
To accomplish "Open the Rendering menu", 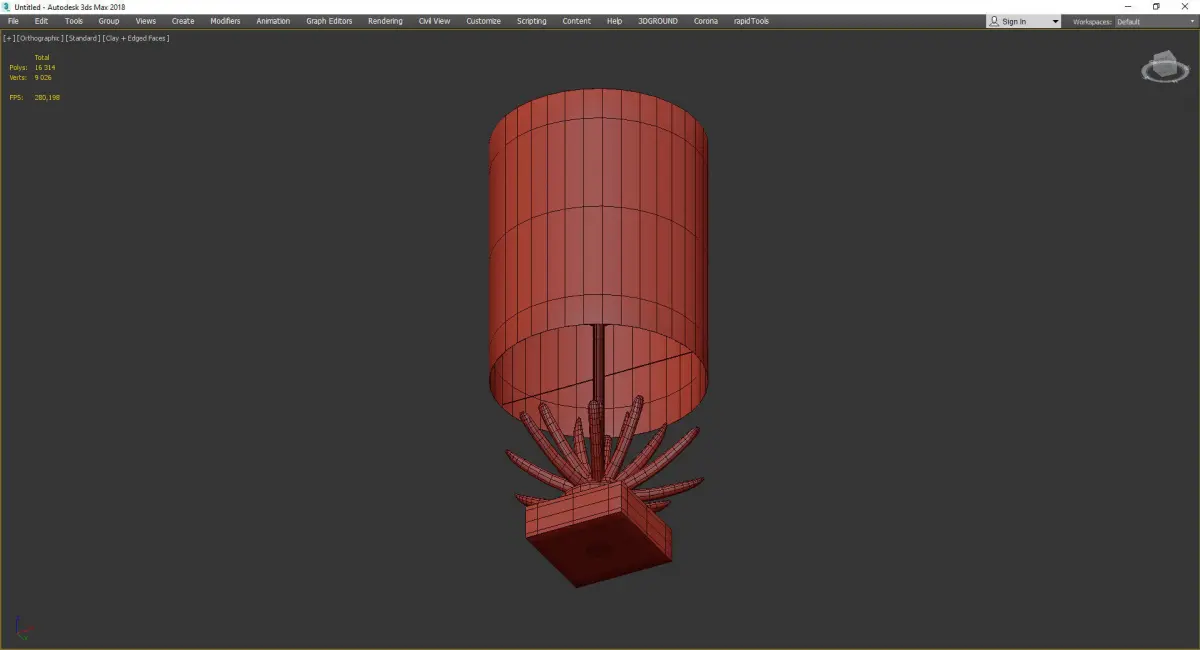I will click(x=385, y=21).
